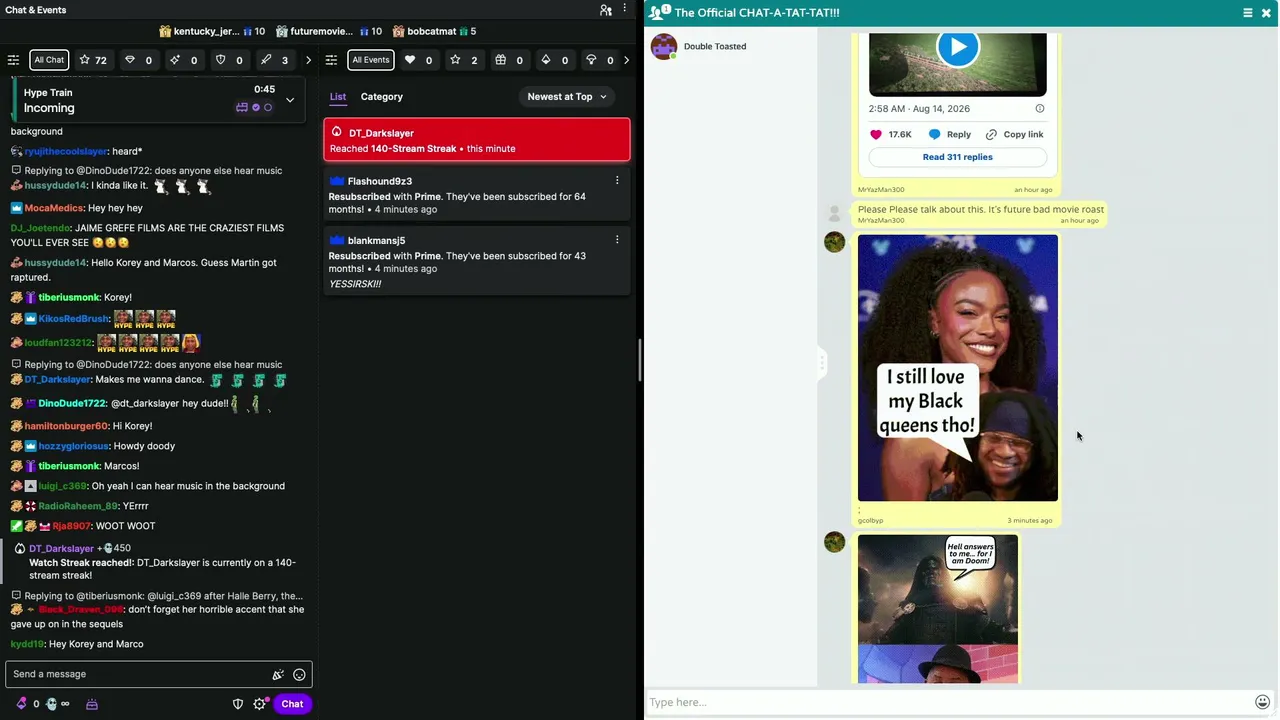The image size is (1280, 720).
Task: Toggle the sparkle chat filter
Action: 183,60
